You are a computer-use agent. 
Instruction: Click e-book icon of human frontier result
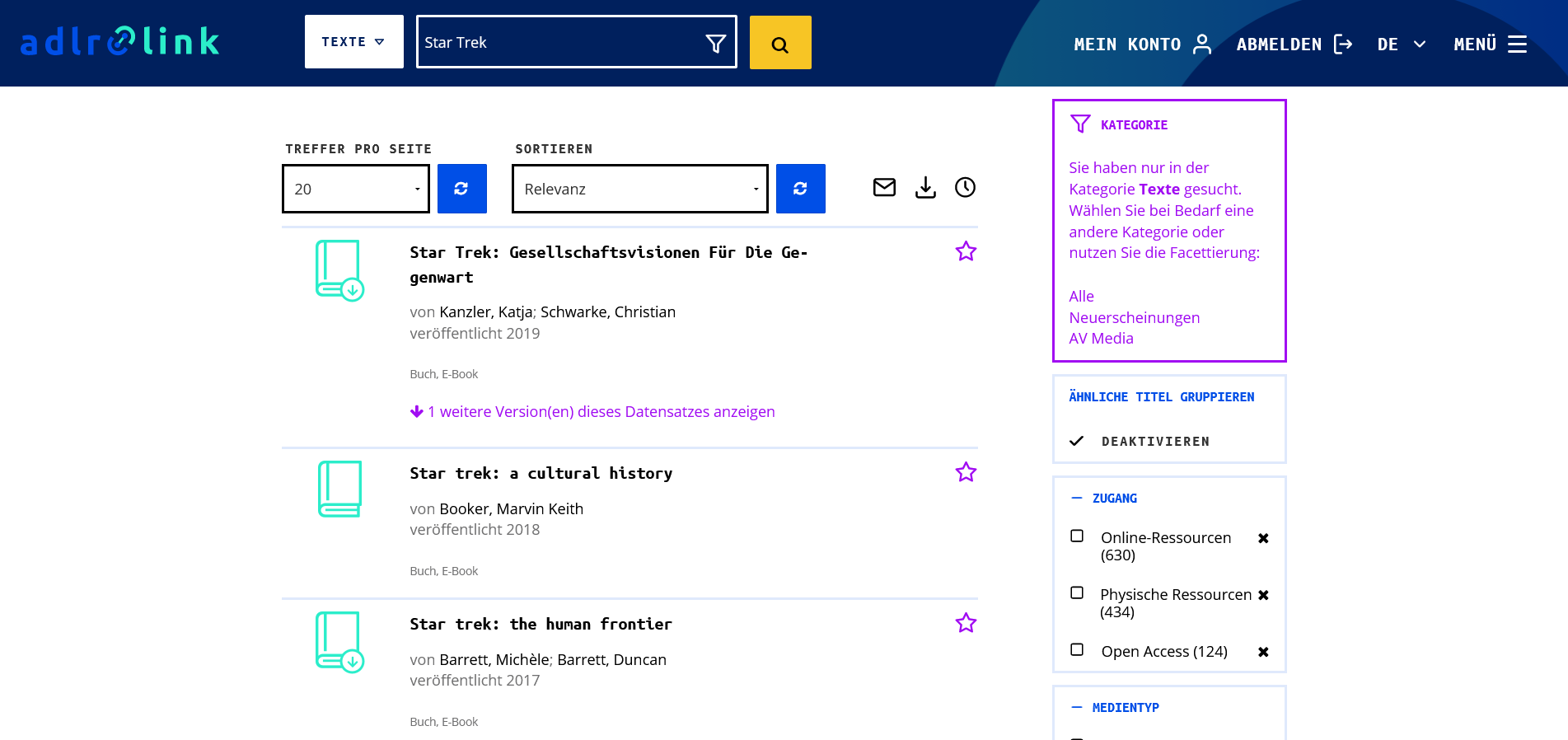339,642
